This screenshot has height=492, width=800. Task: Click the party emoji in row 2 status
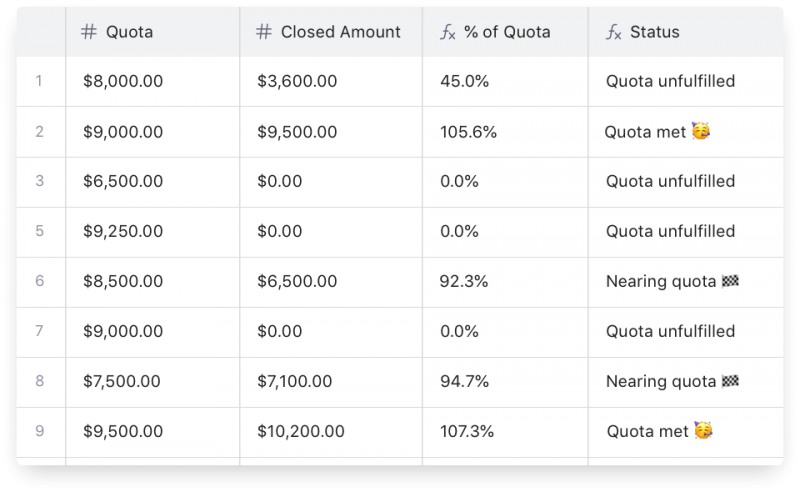[x=702, y=131]
